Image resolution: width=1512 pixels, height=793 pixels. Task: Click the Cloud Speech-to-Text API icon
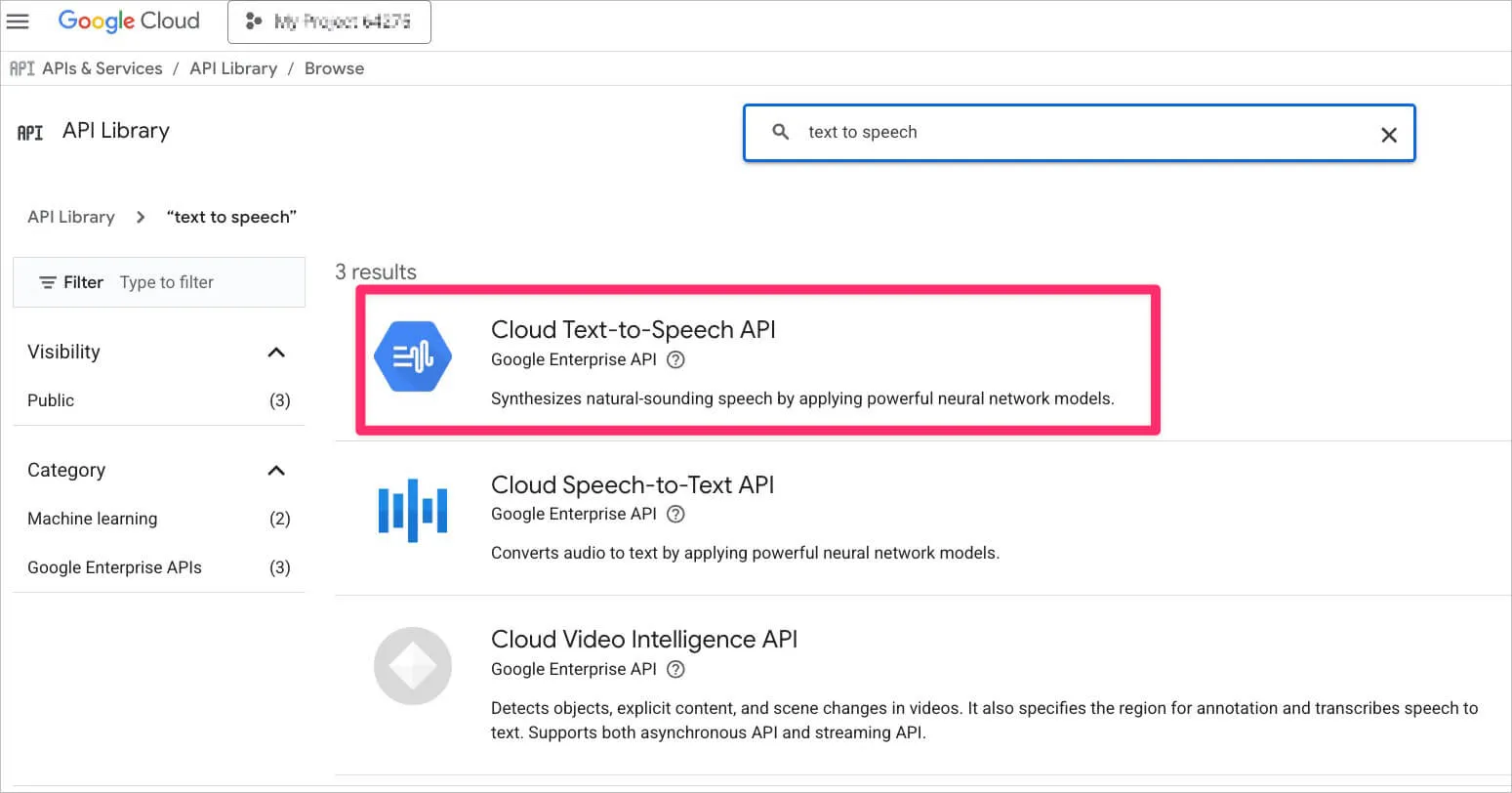[x=412, y=509]
